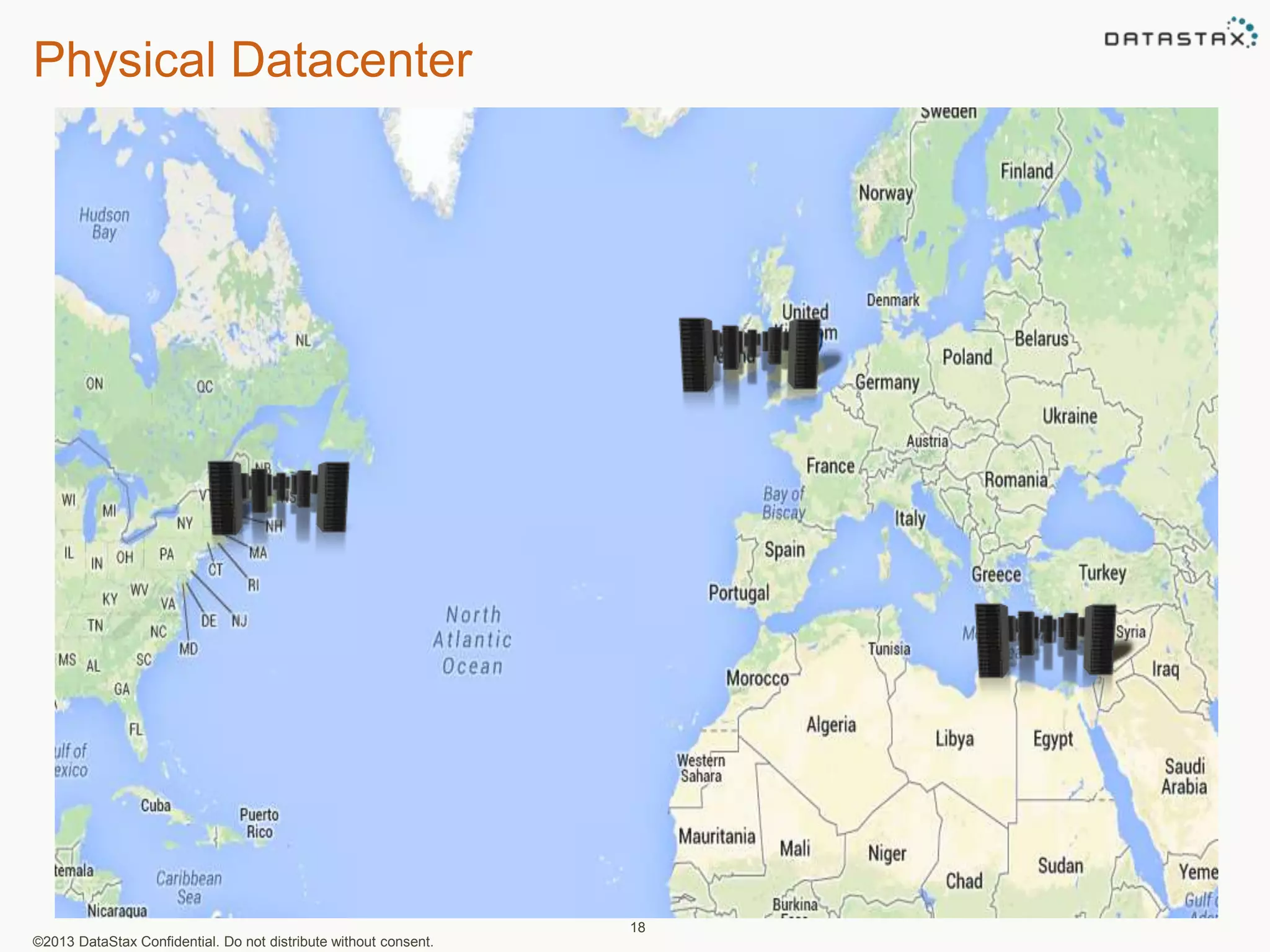The width and height of the screenshot is (1270, 952).
Task: Click the DataStax Confidential copyright footer
Action: tap(233, 941)
